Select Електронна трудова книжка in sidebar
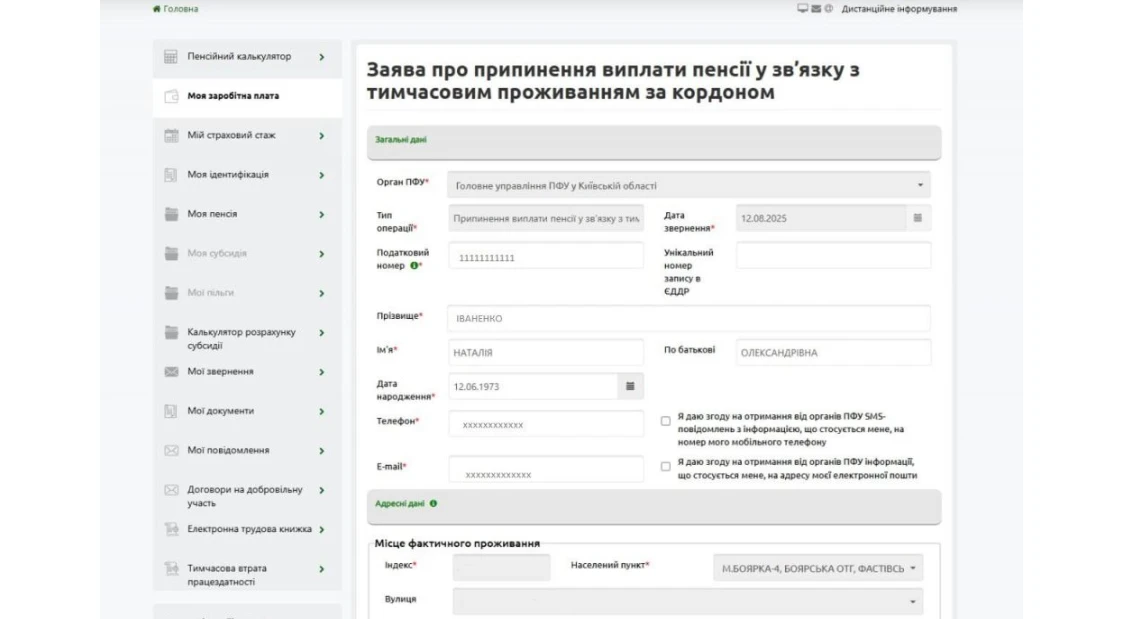The height and width of the screenshot is (619, 1129). (x=249, y=529)
